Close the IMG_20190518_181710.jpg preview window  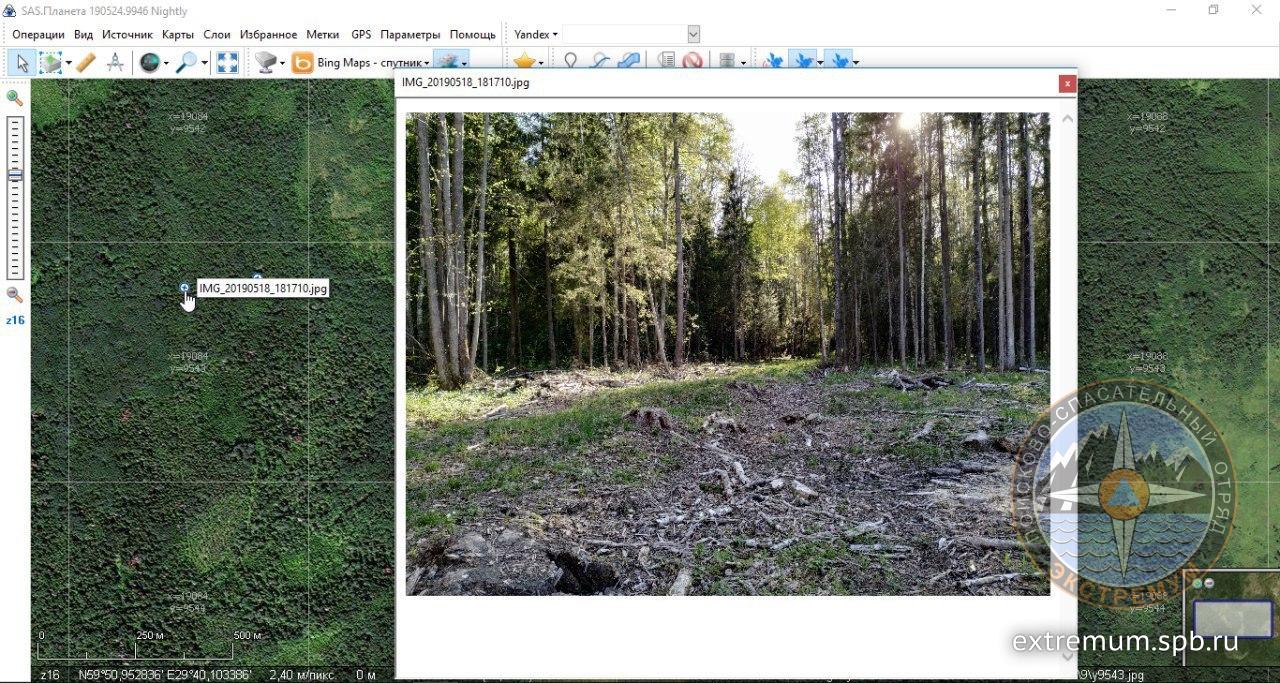(x=1067, y=84)
